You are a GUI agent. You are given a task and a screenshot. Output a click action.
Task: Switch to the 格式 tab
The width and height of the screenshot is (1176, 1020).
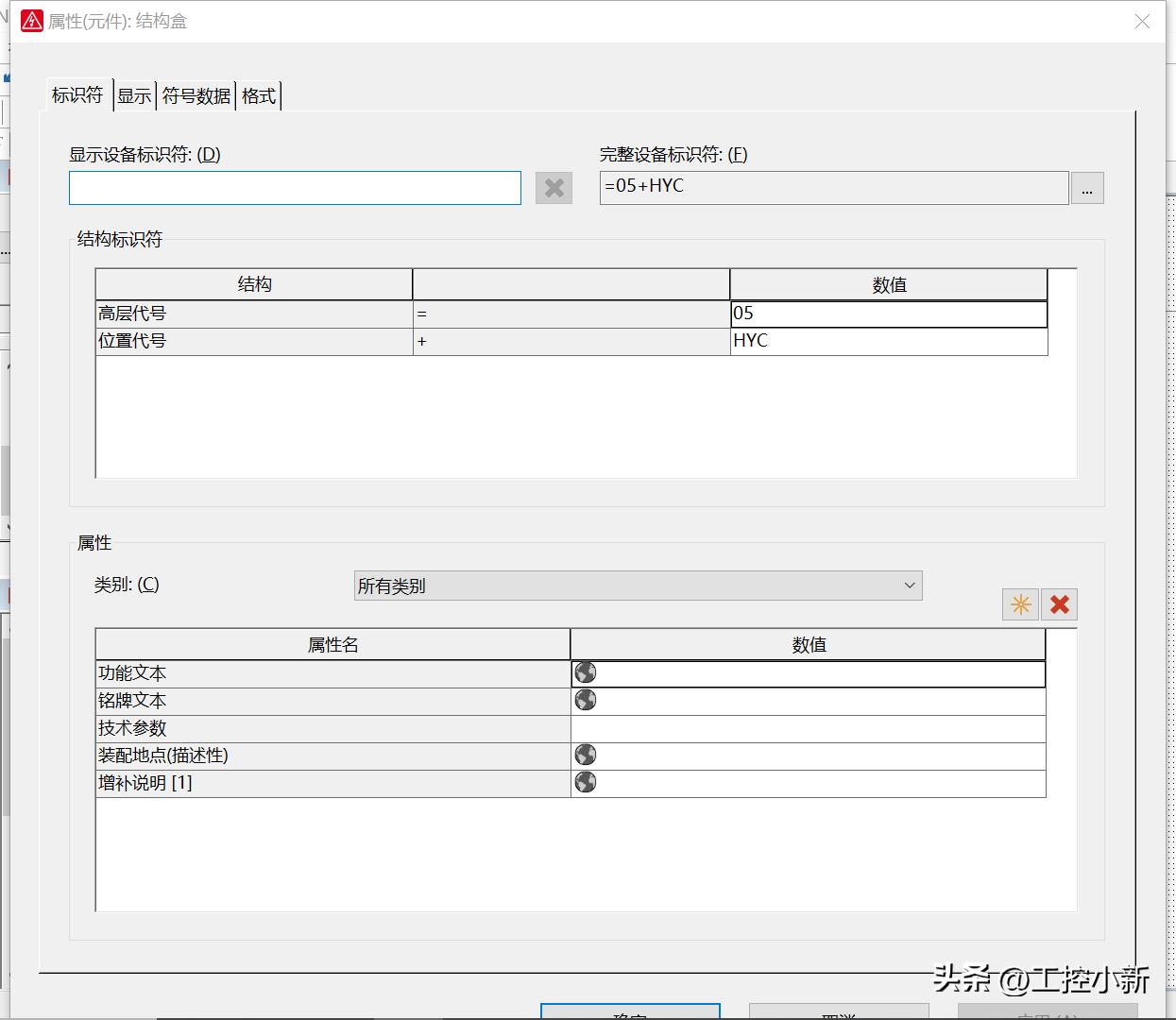coord(258,95)
